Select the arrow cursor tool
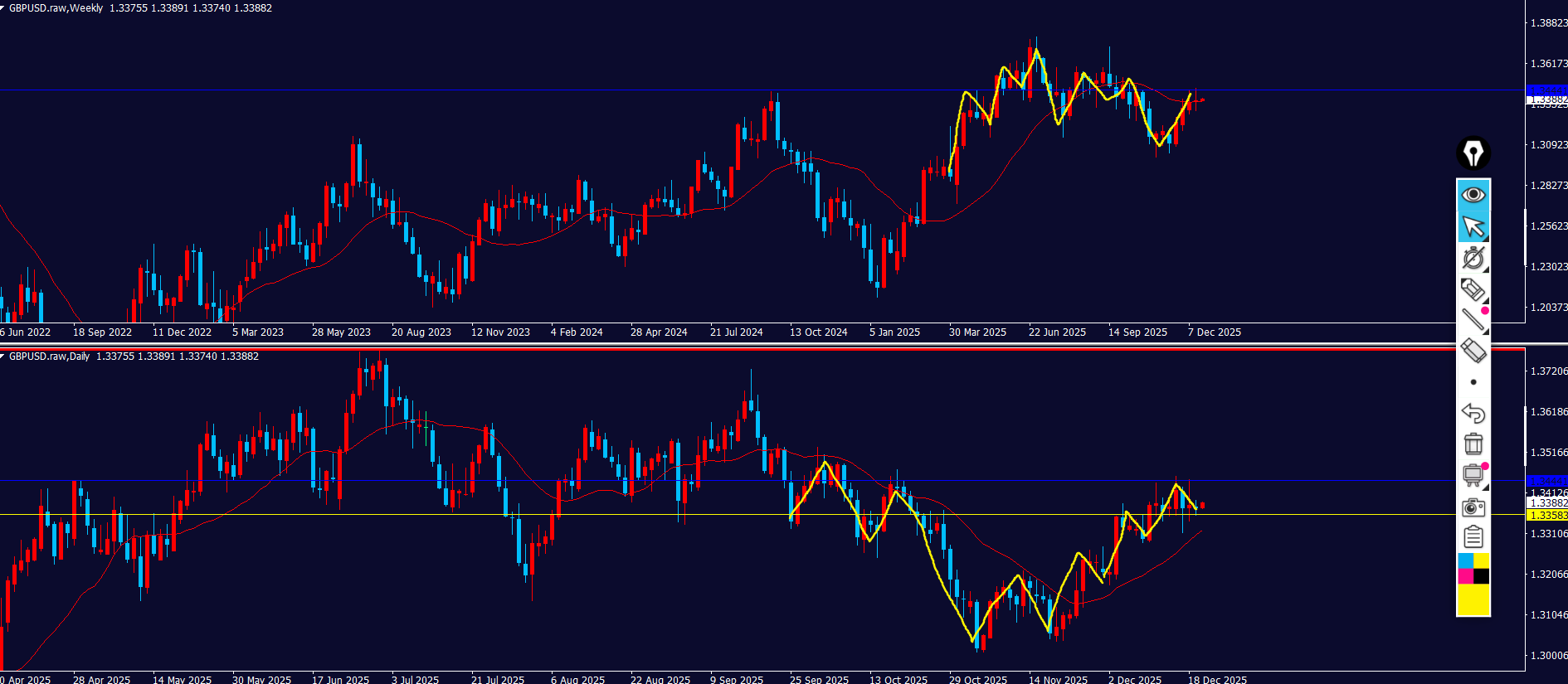 [1473, 226]
